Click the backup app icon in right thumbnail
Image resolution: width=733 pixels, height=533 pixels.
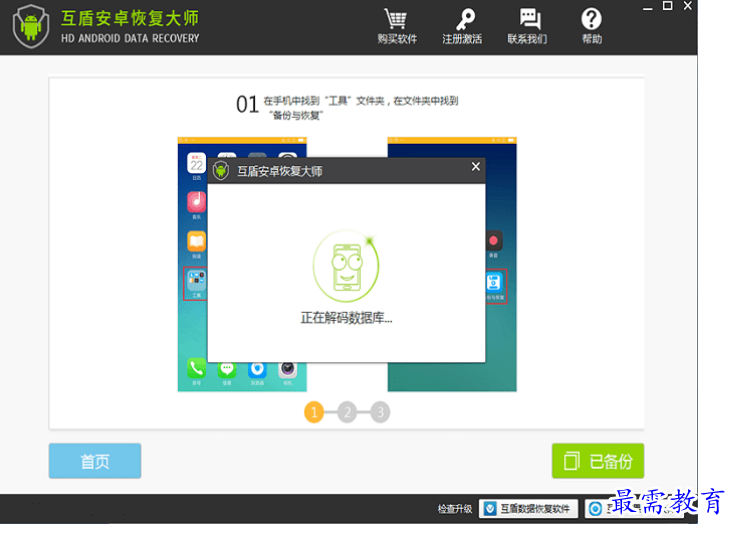(x=494, y=283)
